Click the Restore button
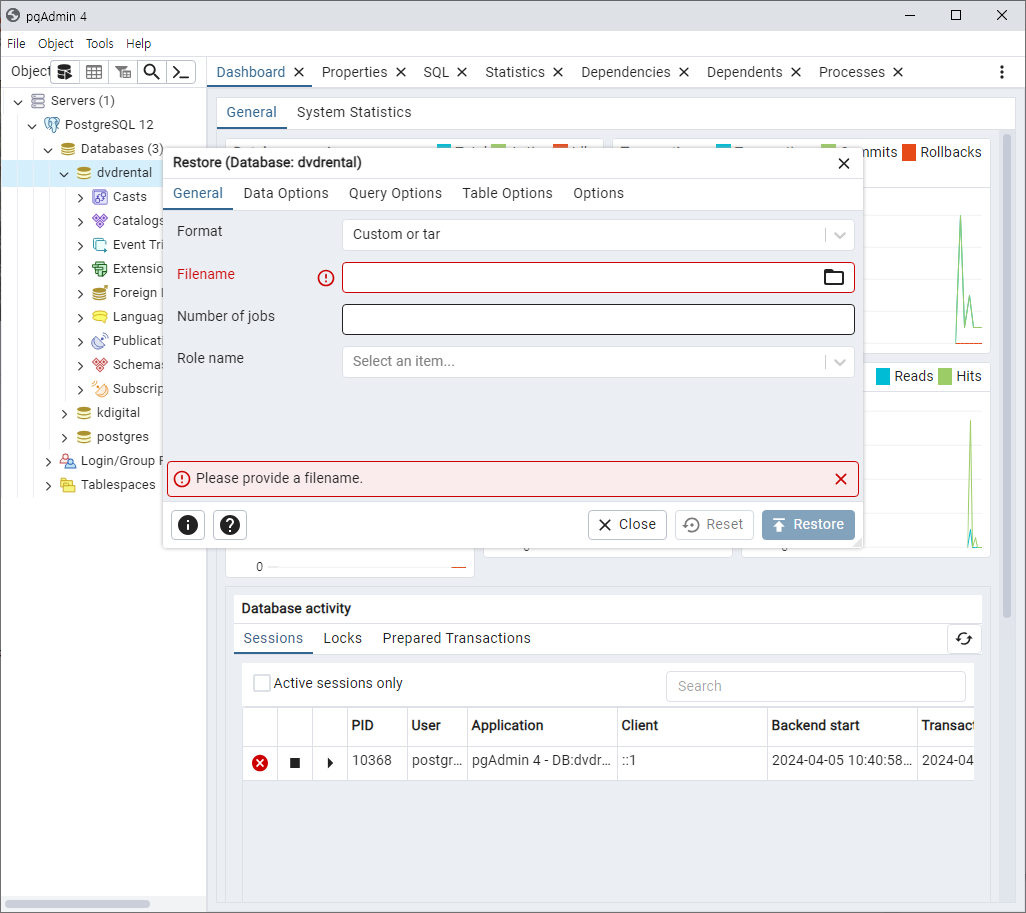1026x913 pixels. (808, 525)
